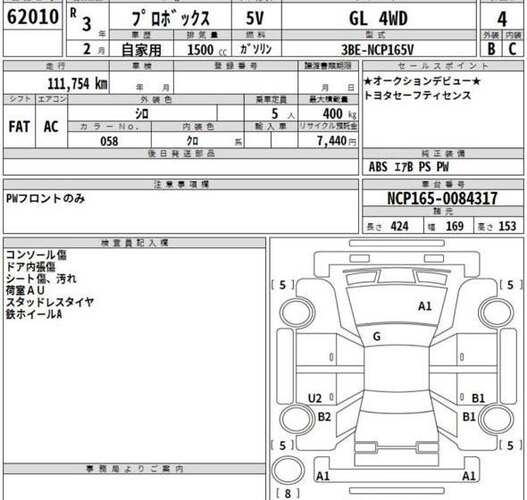Screen dimensions: 527x500
Task: Click the "登録番号" column header
Action: pyautogui.click(x=236, y=66)
